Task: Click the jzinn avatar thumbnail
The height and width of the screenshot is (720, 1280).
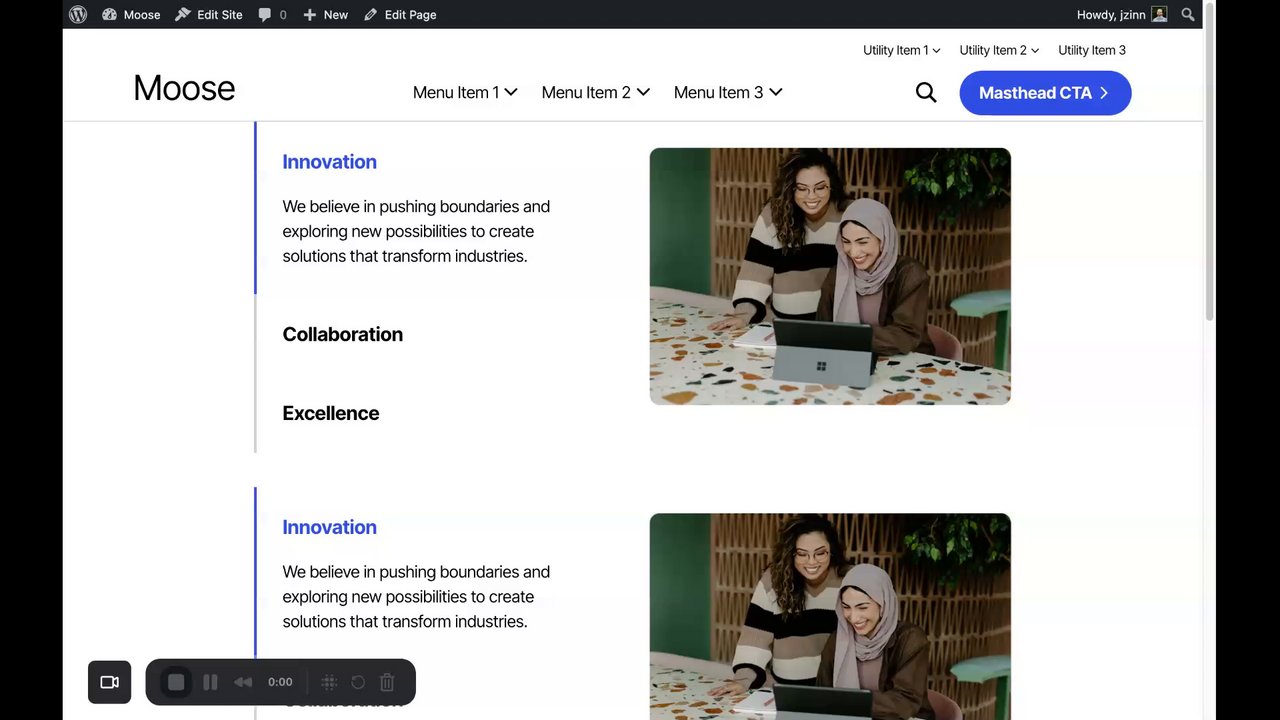Action: [1159, 14]
